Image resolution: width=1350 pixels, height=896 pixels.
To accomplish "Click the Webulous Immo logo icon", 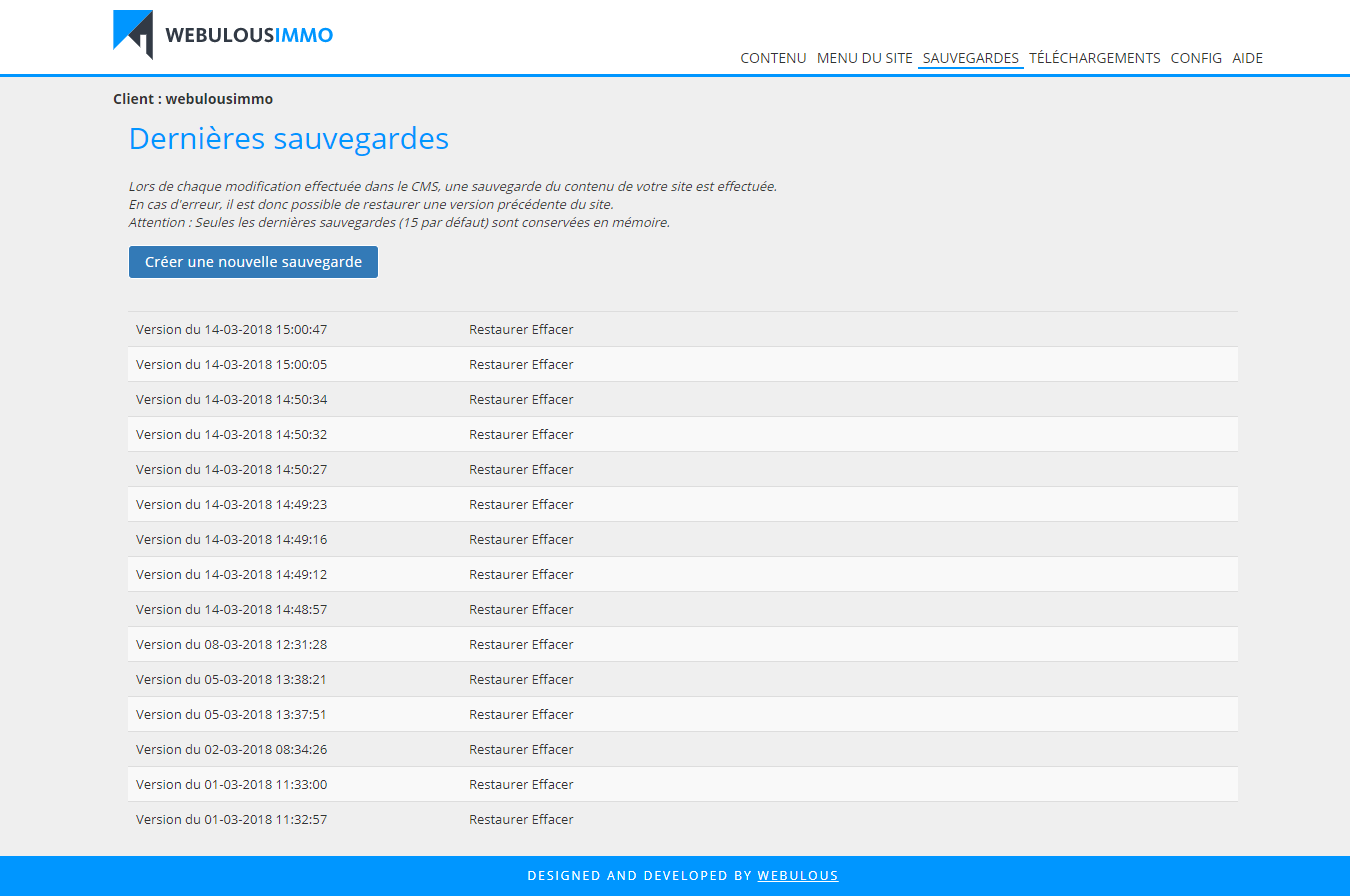I will click(133, 34).
